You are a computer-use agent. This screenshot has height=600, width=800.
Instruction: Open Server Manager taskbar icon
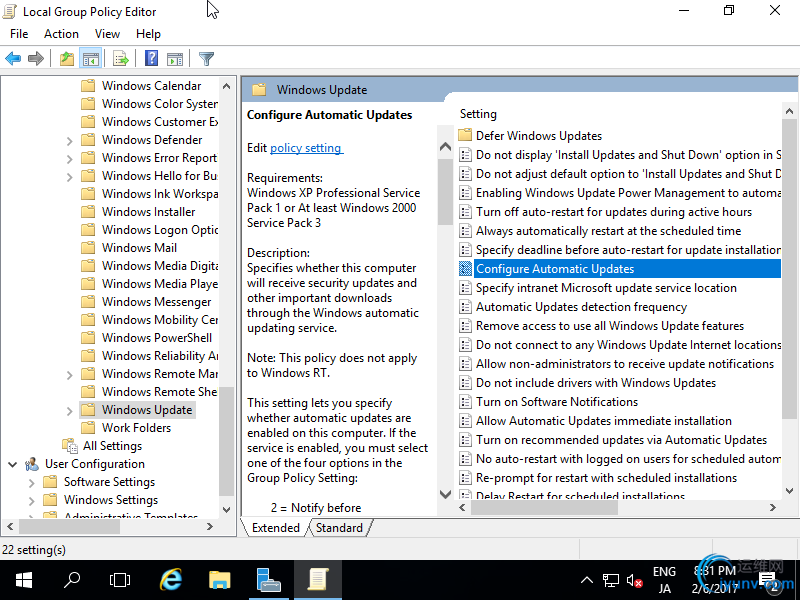coord(268,580)
